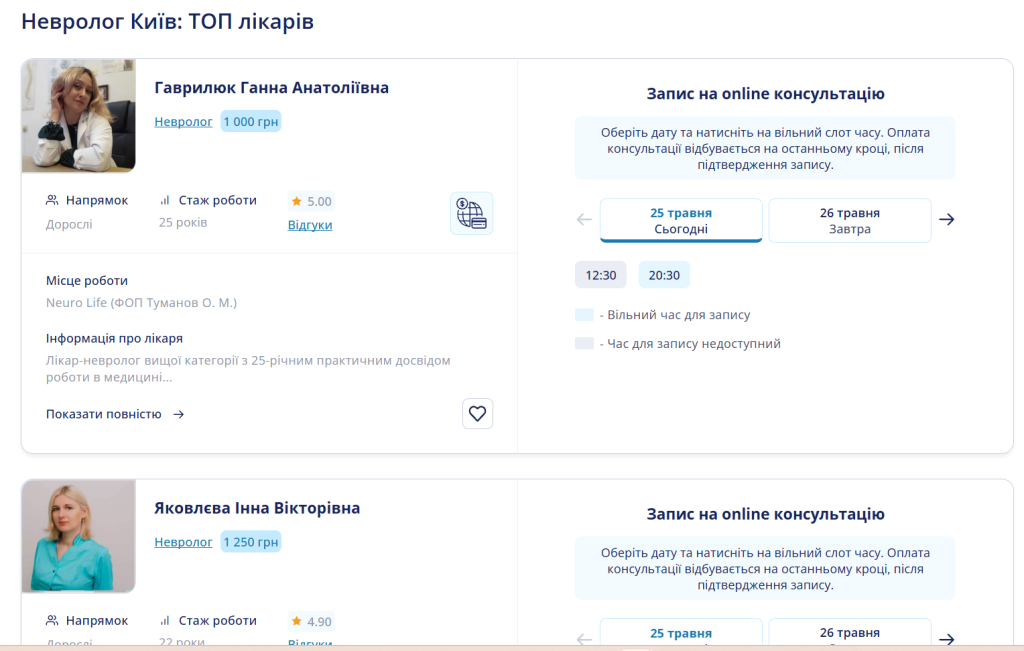Open Гаврилюк Ганна Анатоліївна profile name

click(272, 87)
